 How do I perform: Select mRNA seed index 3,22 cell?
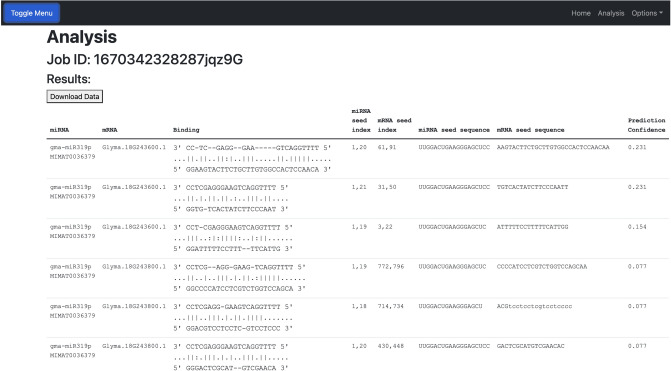tap(385, 227)
